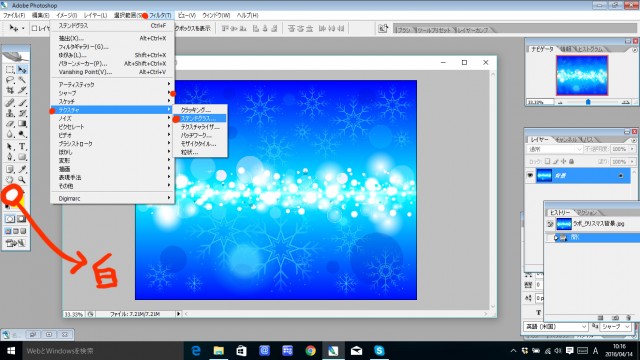640x360 pixels.
Task: Select the Eraser tool
Action: point(10,124)
